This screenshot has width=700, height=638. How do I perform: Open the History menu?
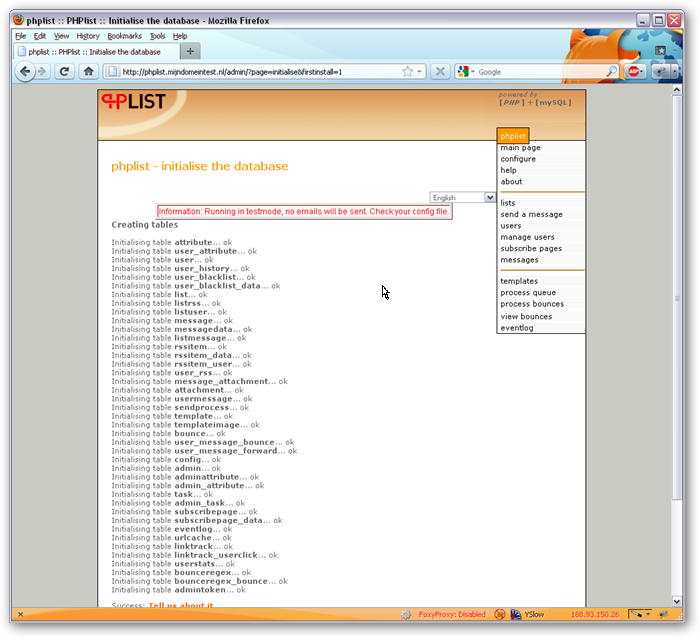88,36
